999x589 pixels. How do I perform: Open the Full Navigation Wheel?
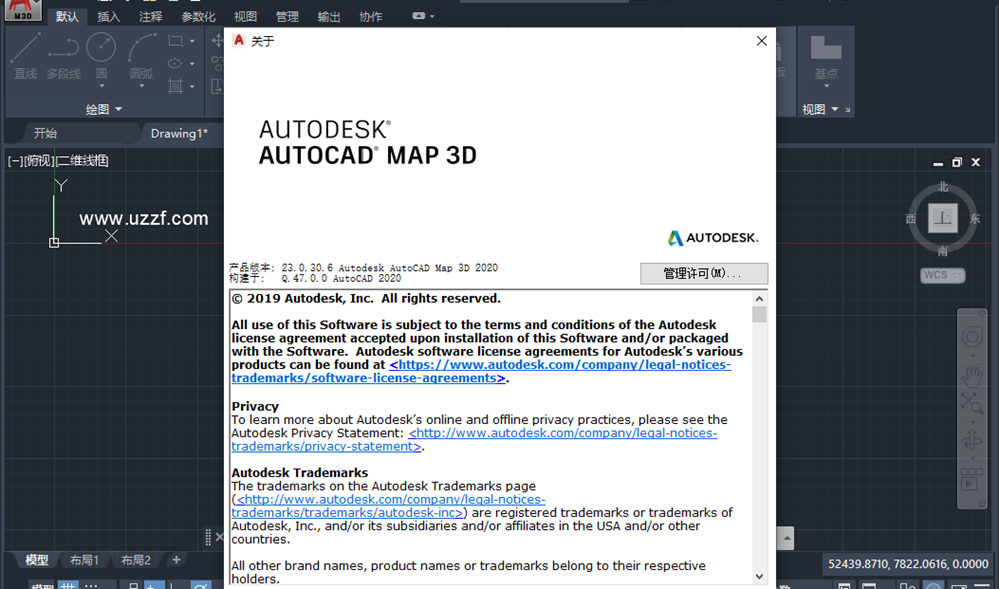pos(972,337)
